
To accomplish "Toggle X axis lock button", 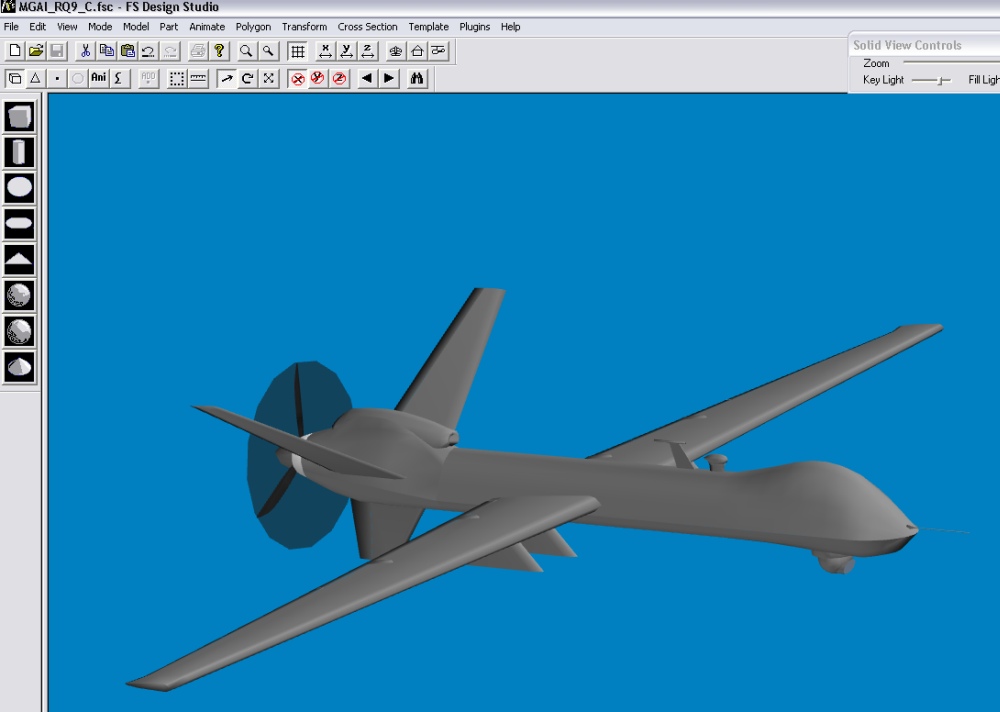I will point(325,51).
